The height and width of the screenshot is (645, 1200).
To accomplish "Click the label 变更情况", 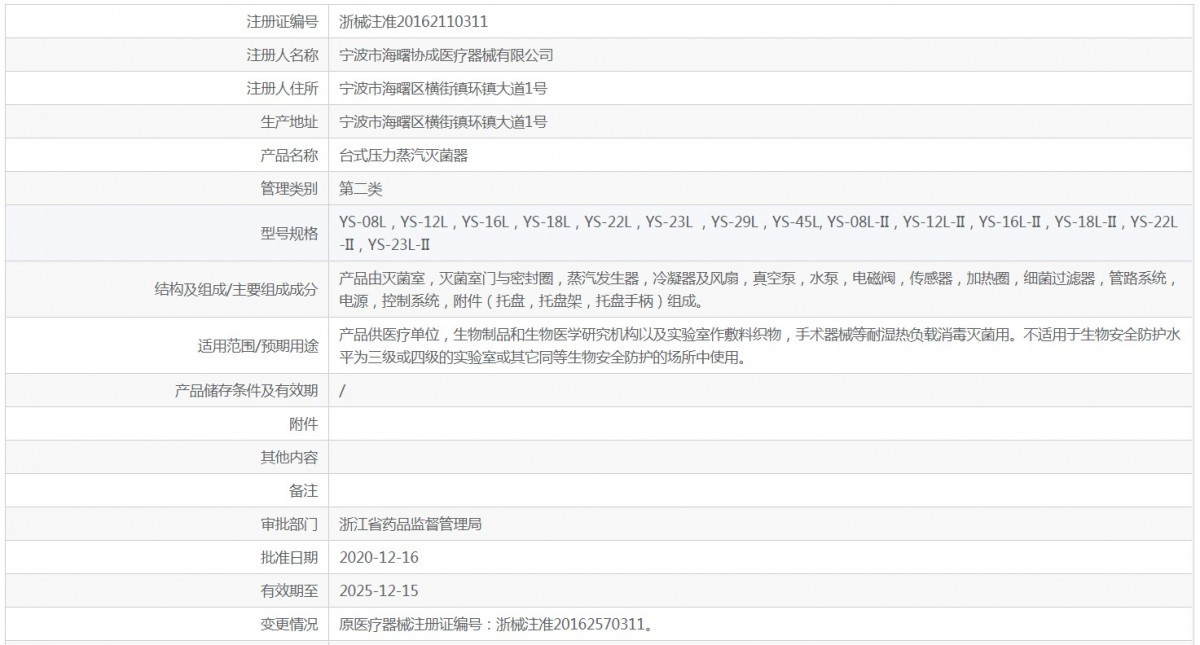I will (x=289, y=625).
